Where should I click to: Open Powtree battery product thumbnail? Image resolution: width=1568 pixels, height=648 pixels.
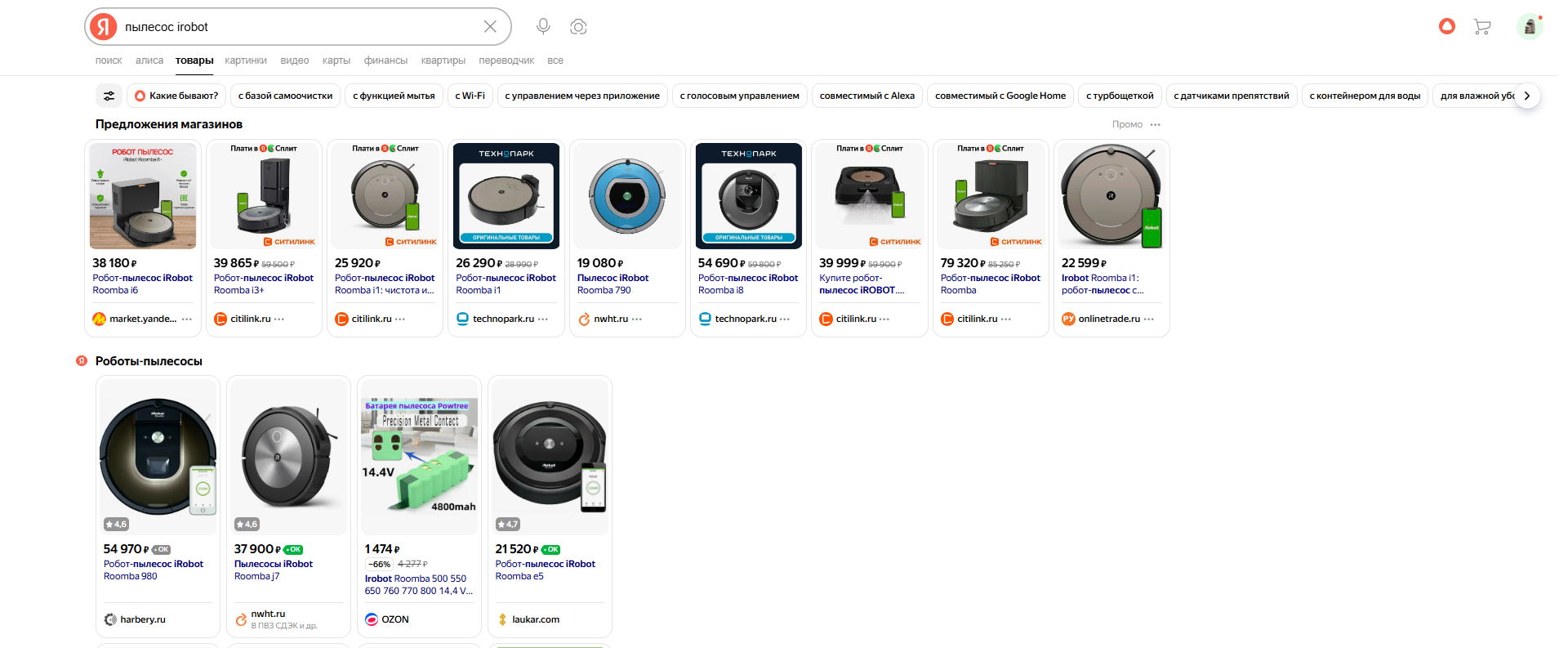[x=420, y=457]
